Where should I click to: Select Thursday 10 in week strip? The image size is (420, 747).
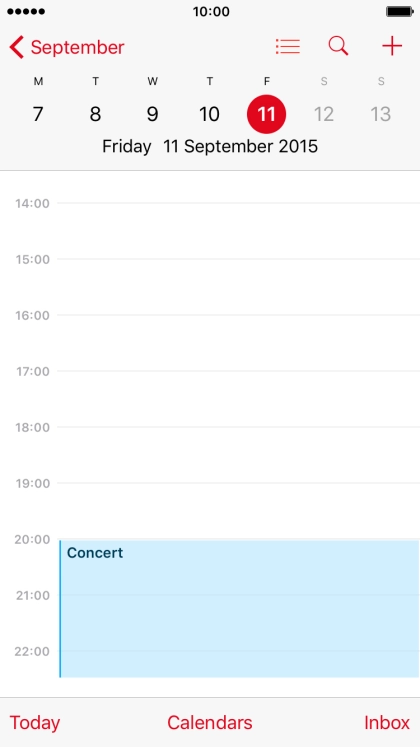[210, 114]
